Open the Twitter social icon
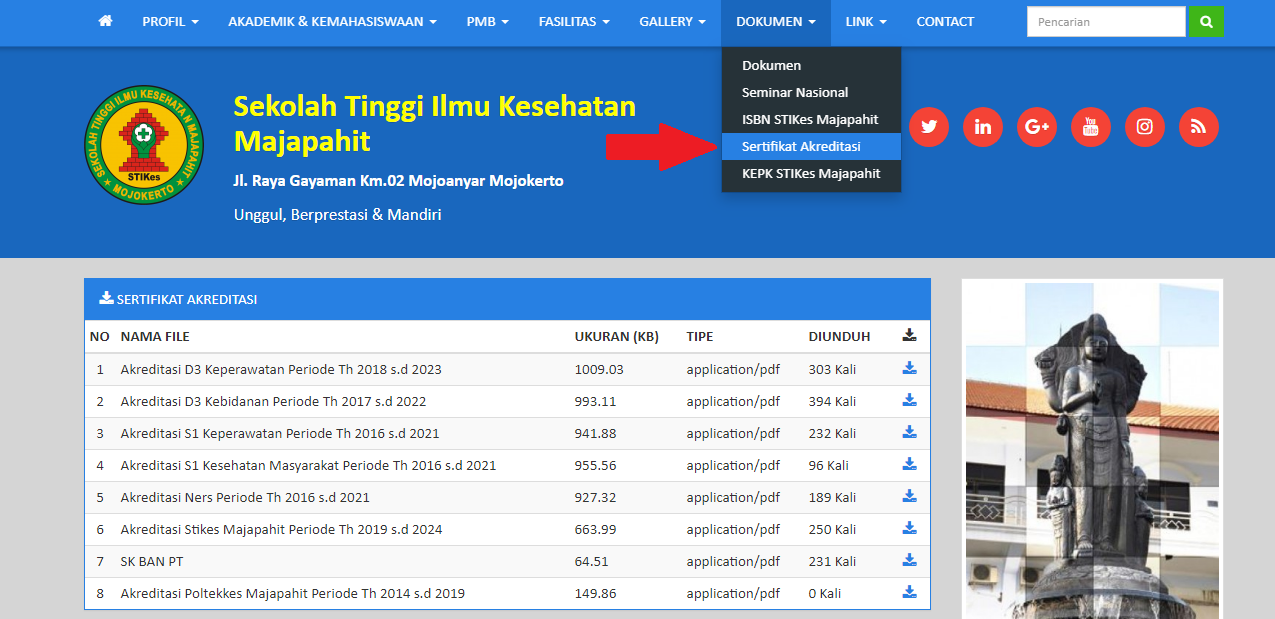This screenshot has height=619, width=1275. [x=929, y=127]
